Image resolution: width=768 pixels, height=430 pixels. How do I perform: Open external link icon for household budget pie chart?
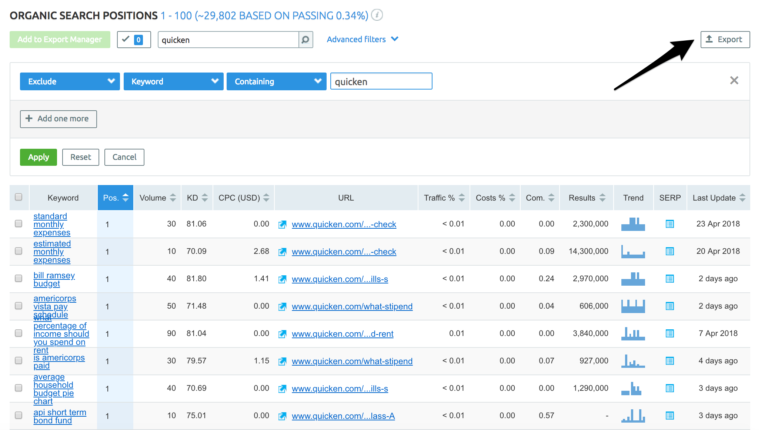[x=282, y=389]
